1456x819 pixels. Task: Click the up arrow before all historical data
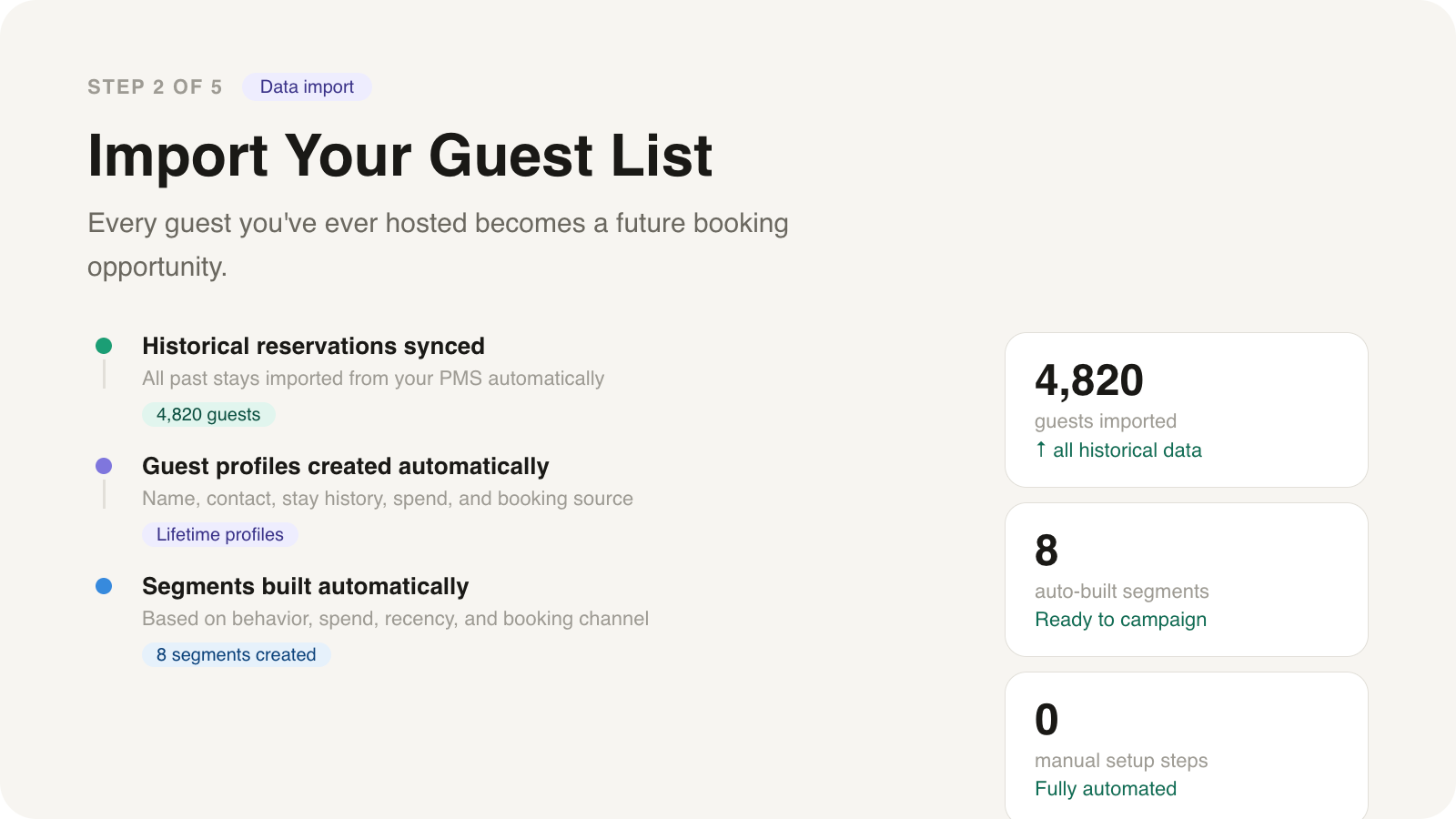[x=1041, y=450]
